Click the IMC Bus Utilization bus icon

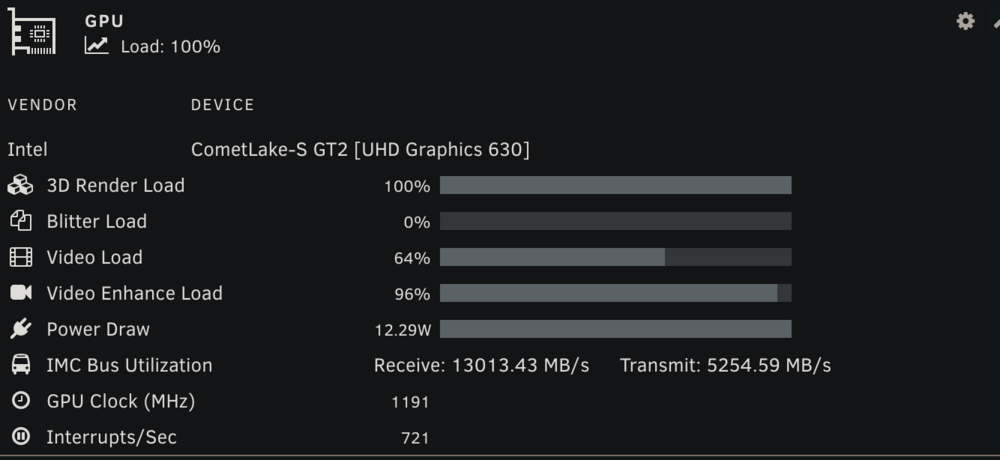[x=20, y=365]
